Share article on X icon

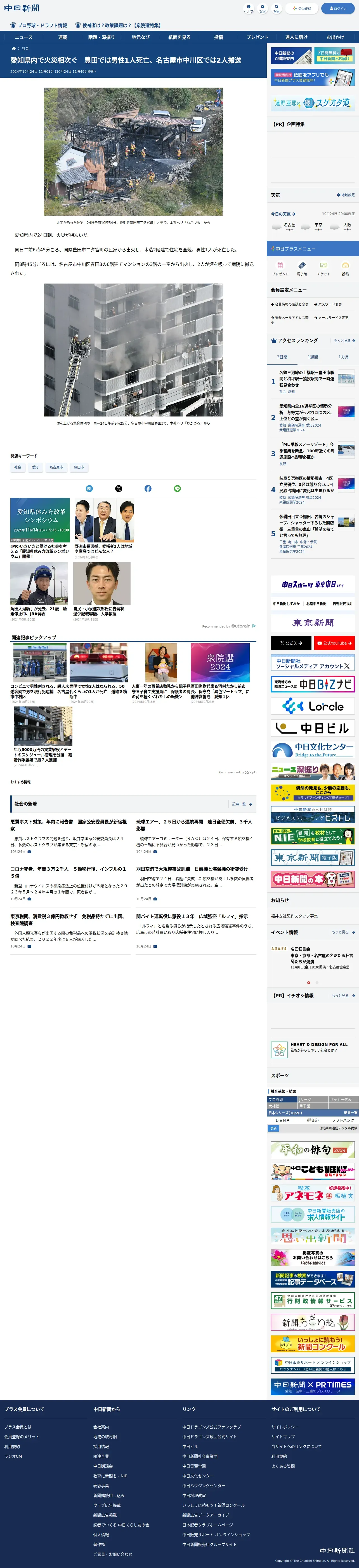click(x=119, y=489)
